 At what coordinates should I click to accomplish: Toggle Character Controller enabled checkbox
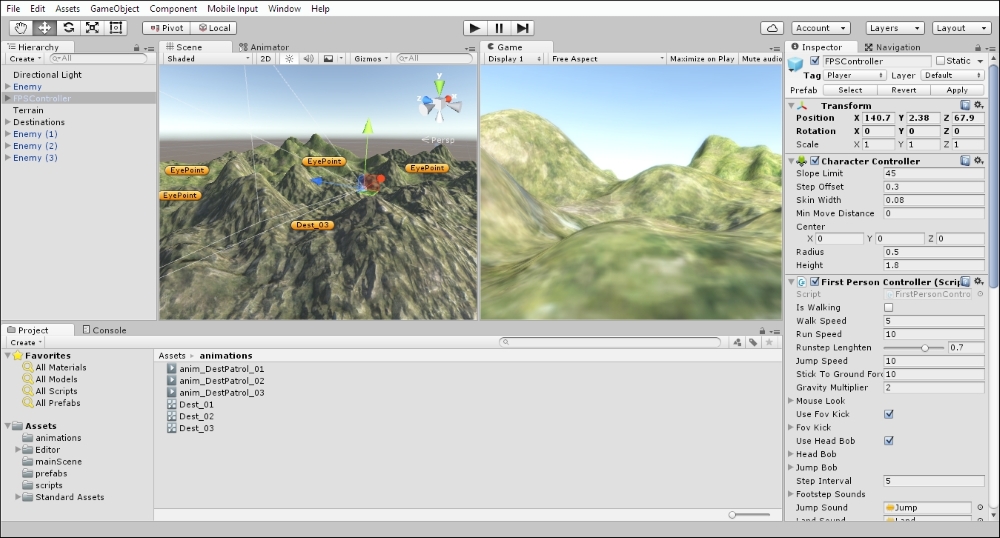coord(814,161)
